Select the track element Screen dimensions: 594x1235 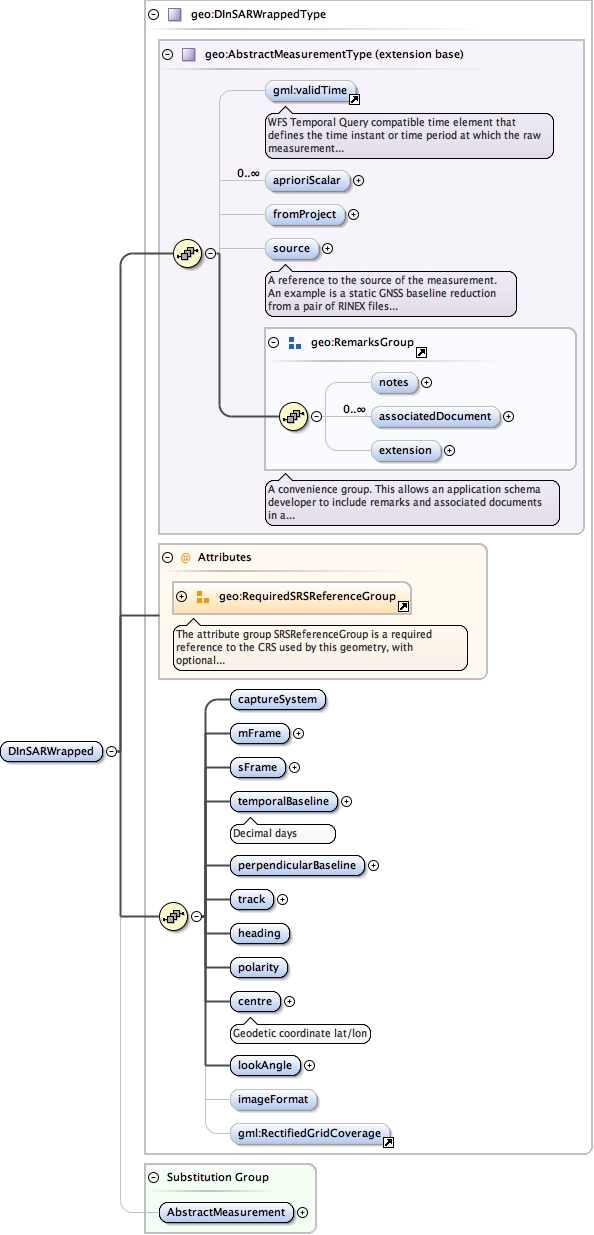coord(251,899)
